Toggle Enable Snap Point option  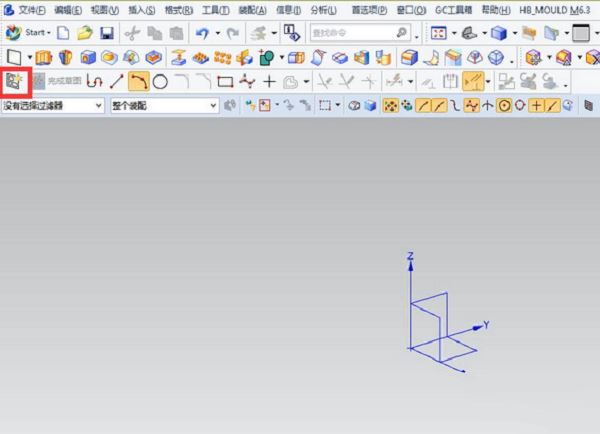pos(390,105)
